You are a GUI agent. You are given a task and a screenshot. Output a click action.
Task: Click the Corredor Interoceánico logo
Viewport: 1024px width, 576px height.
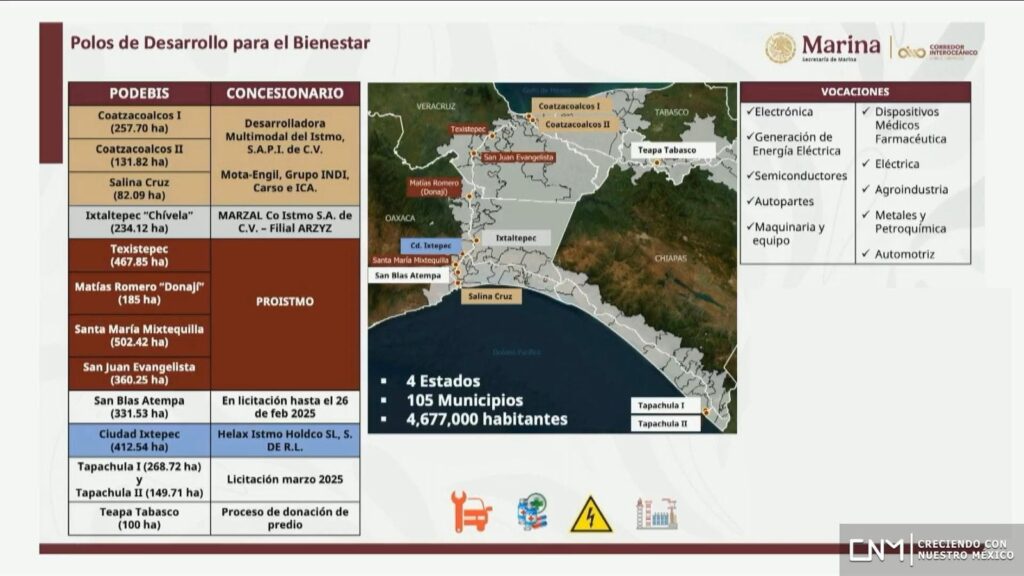(x=938, y=51)
